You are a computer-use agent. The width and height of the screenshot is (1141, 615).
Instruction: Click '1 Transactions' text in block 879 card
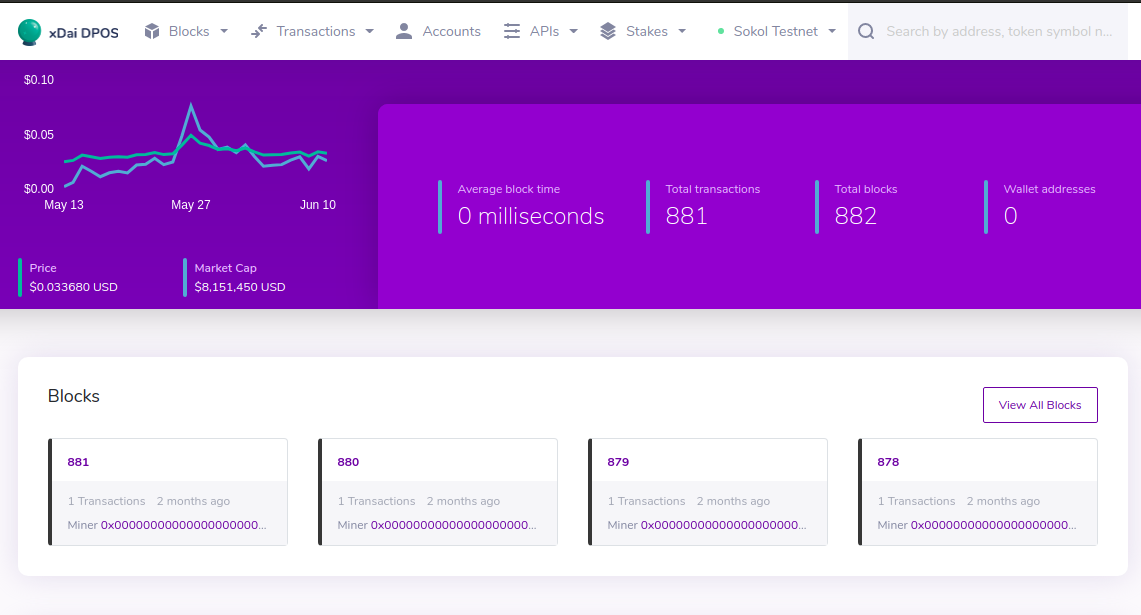(646, 501)
